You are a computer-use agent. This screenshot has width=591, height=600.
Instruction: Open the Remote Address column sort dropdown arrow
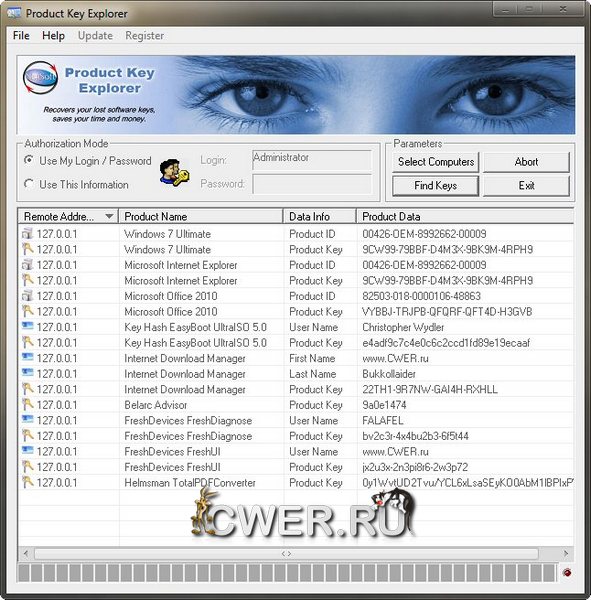(x=109, y=216)
